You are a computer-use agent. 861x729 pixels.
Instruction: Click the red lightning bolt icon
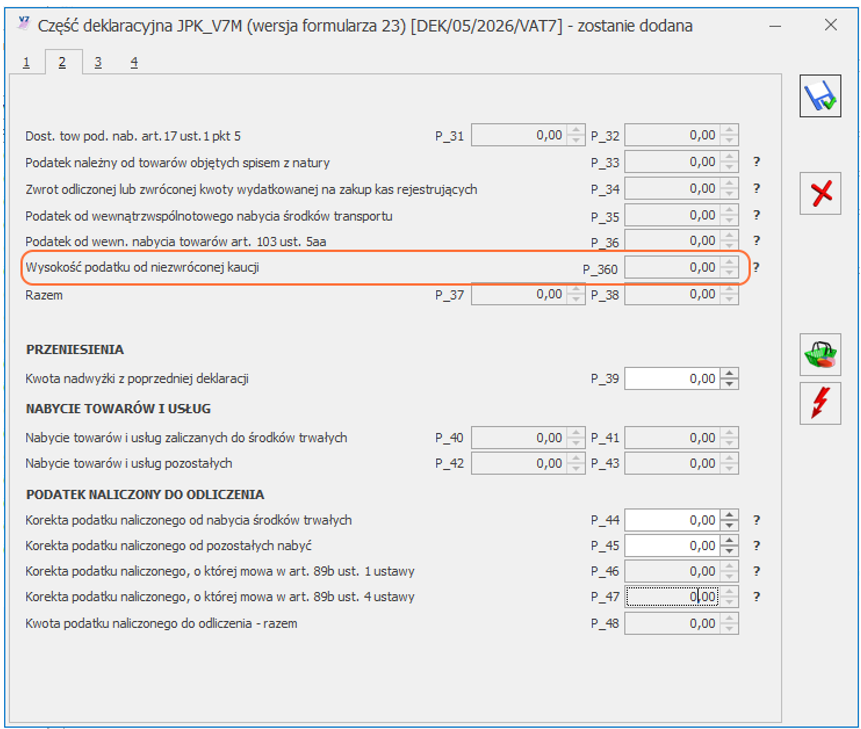820,403
